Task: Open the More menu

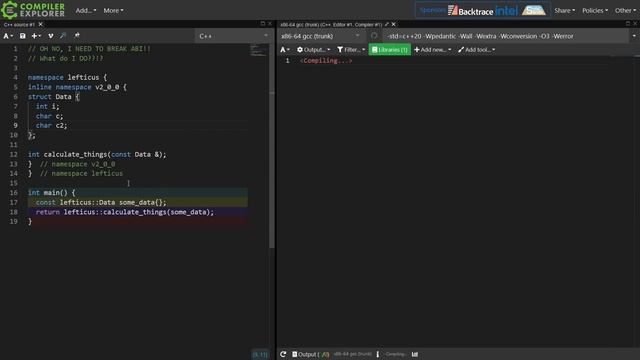Action: coord(113,10)
